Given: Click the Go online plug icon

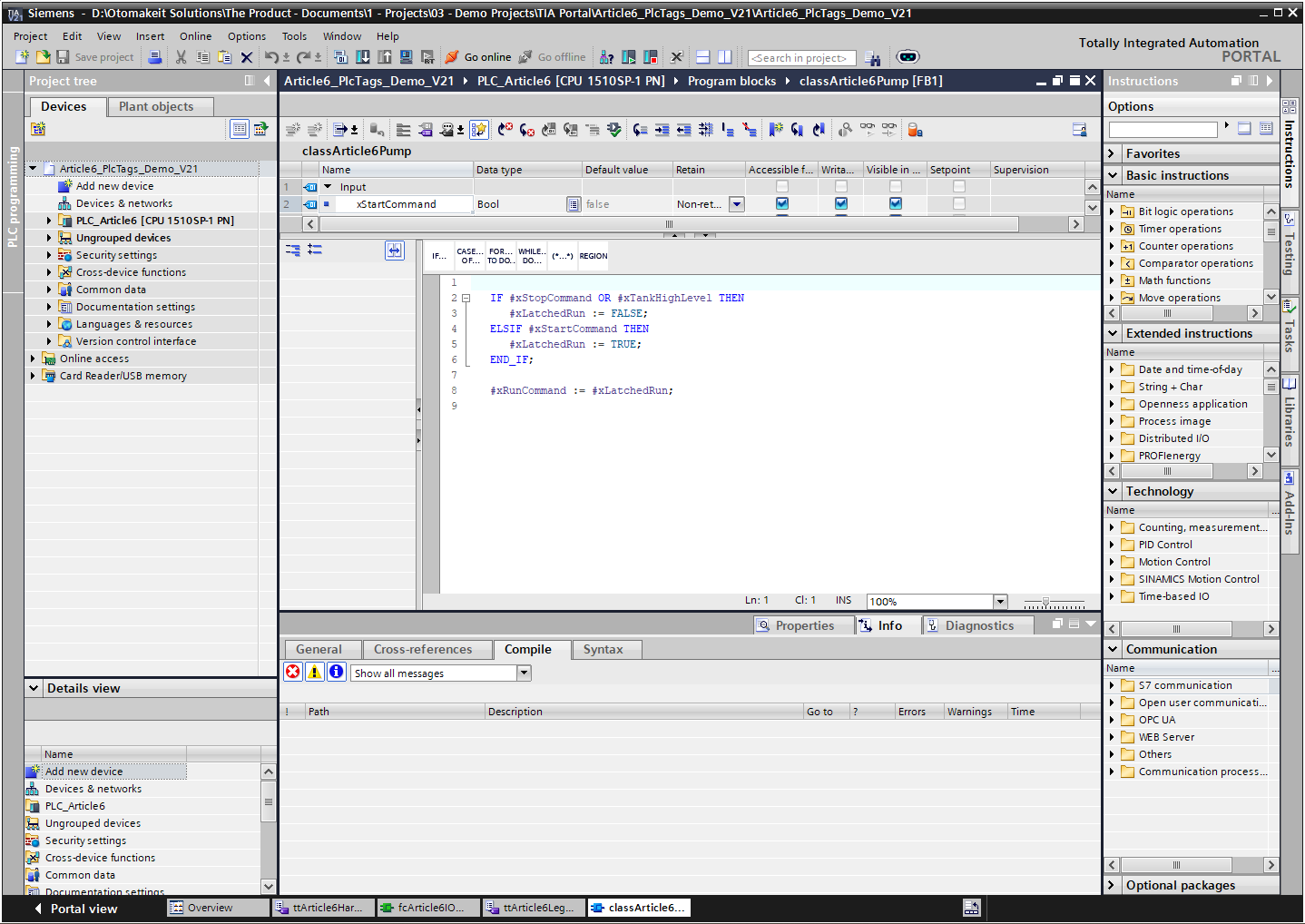Looking at the screenshot, I should click(x=452, y=57).
